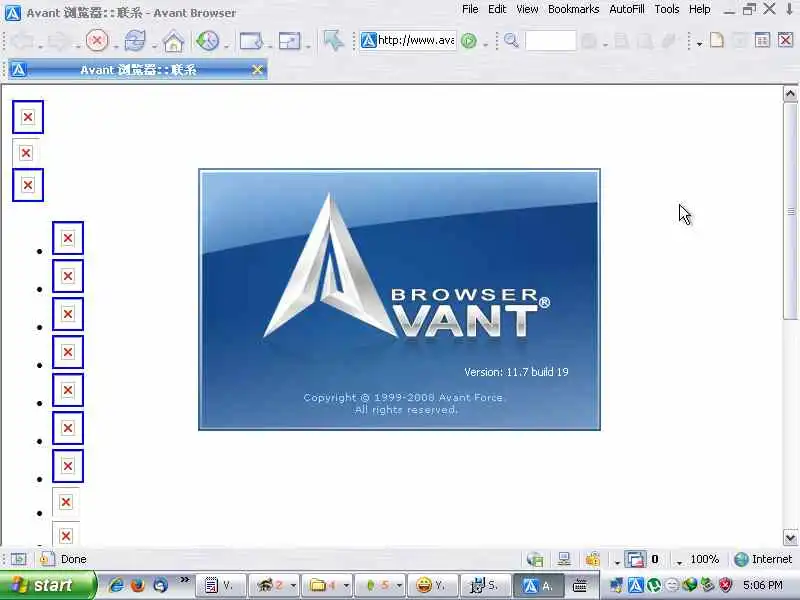Open the Bookmarks menu
The image size is (800, 600).
coord(573,9)
